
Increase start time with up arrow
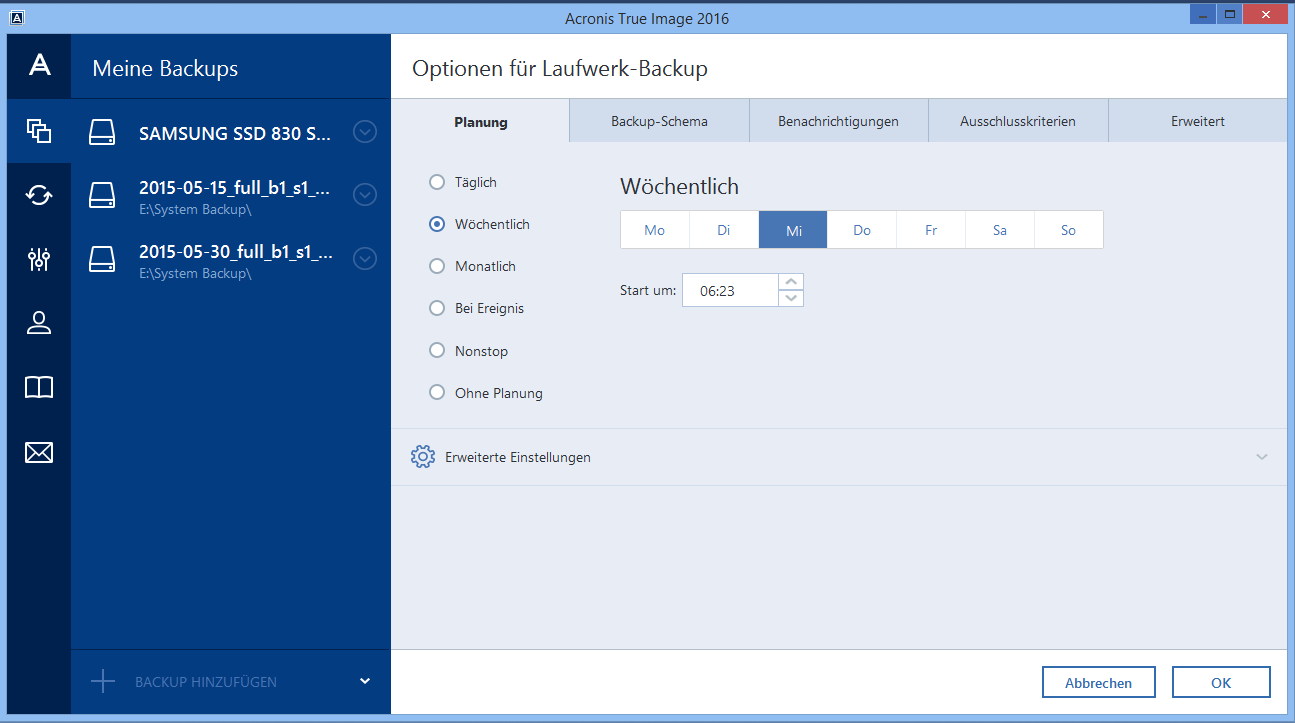click(x=791, y=282)
